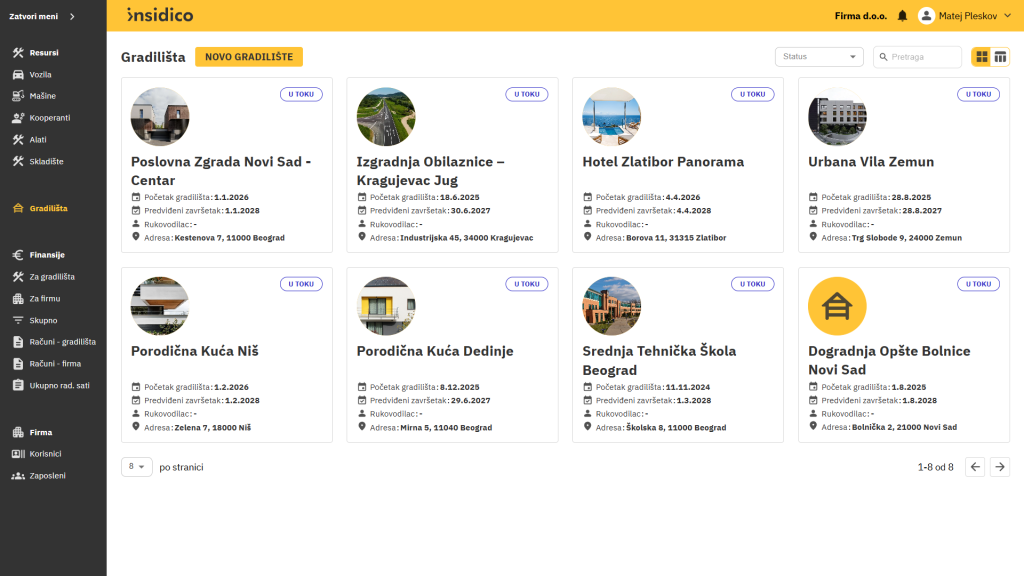
Task: Click U TOKU badge on Porodična Kuća Dedinje
Action: click(x=526, y=284)
